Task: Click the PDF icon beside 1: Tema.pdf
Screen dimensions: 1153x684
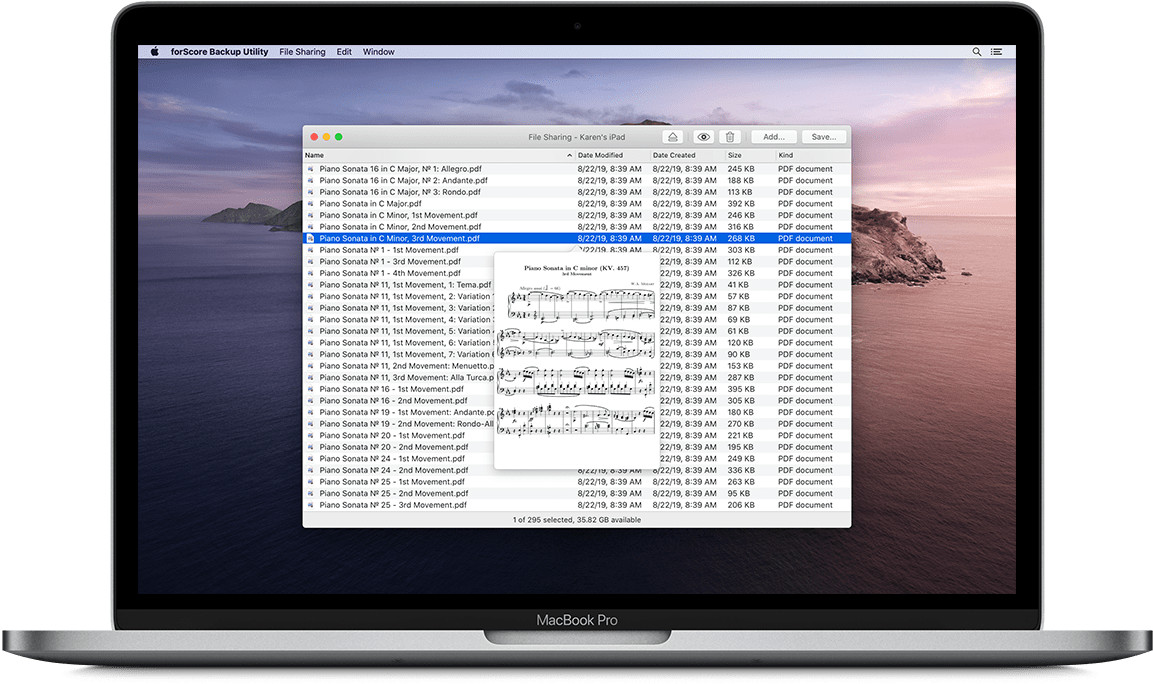Action: point(310,285)
